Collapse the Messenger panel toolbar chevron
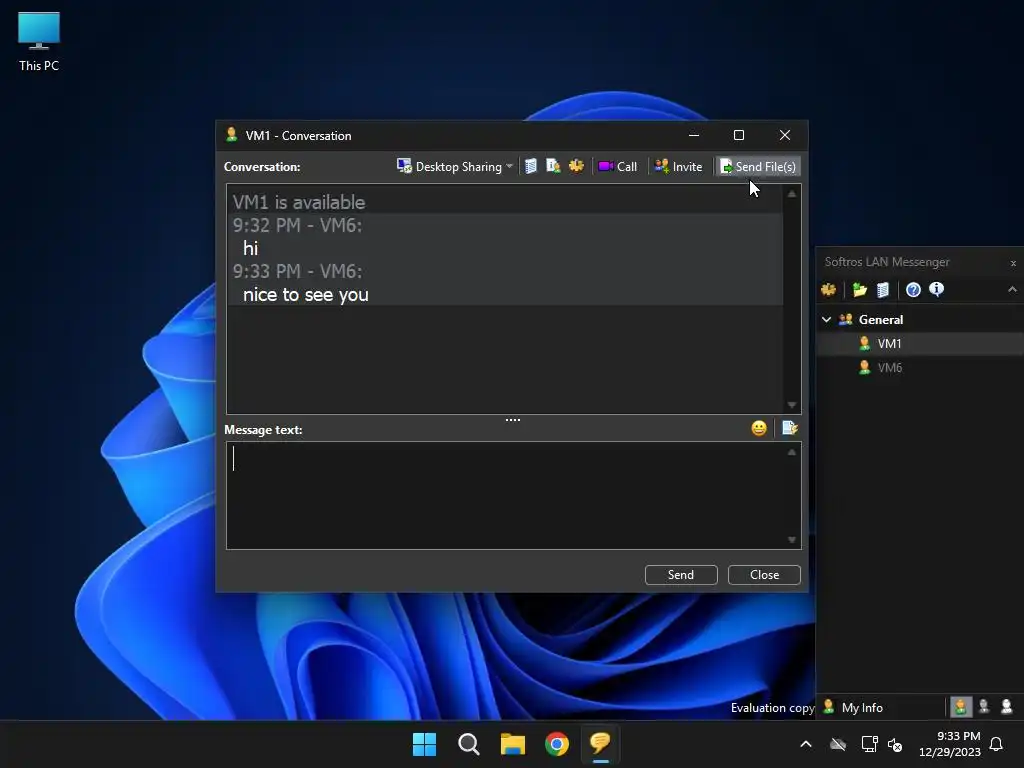This screenshot has width=1024, height=768. coord(1012,289)
